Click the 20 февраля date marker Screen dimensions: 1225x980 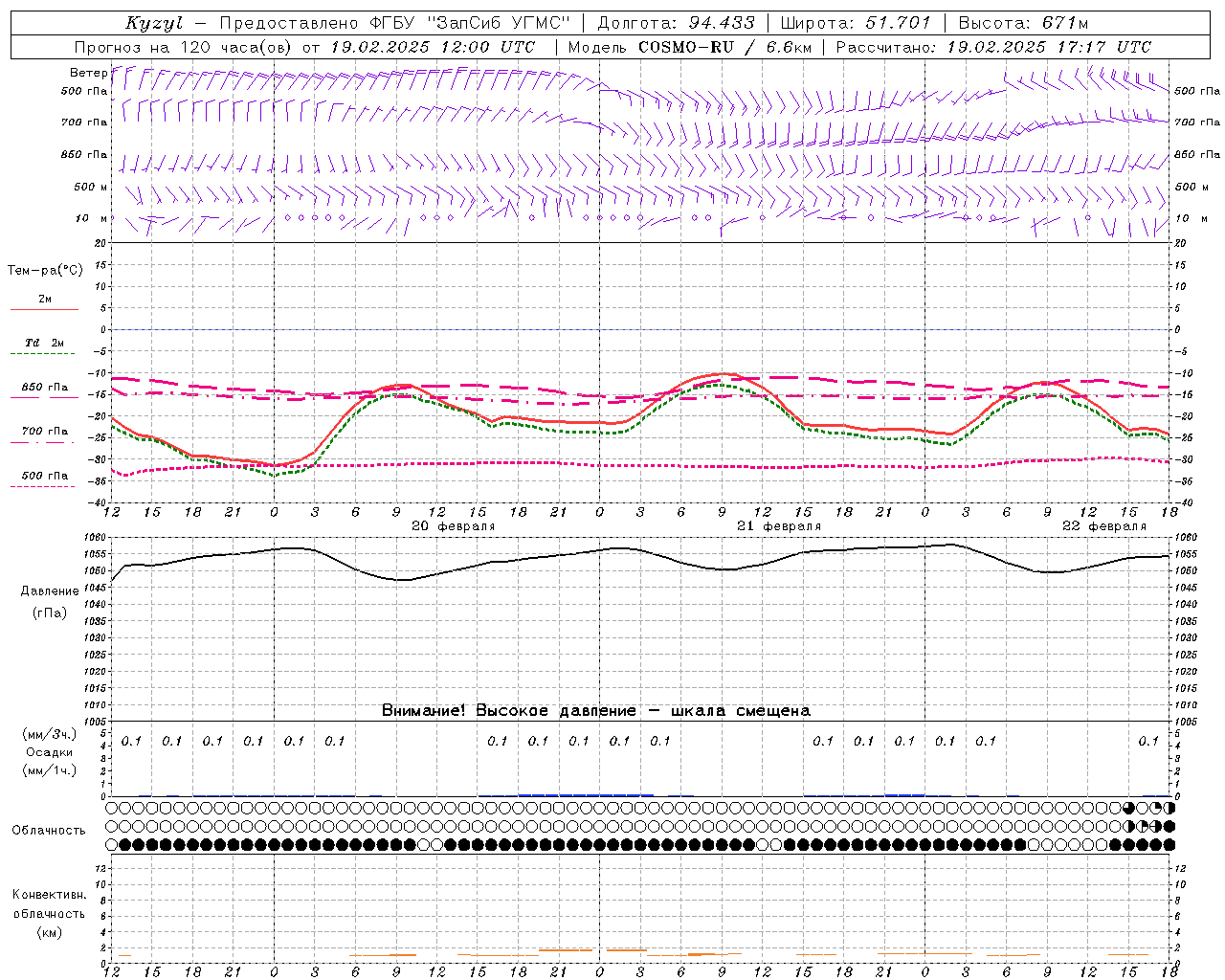click(x=454, y=526)
